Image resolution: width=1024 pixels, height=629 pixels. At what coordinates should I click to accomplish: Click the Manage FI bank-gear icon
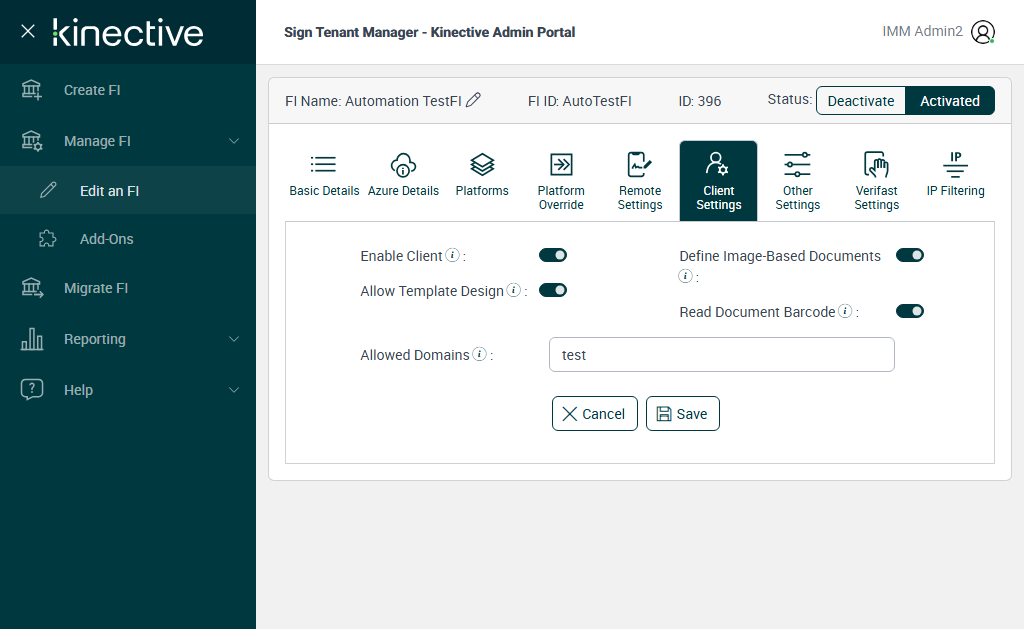[x=31, y=141]
